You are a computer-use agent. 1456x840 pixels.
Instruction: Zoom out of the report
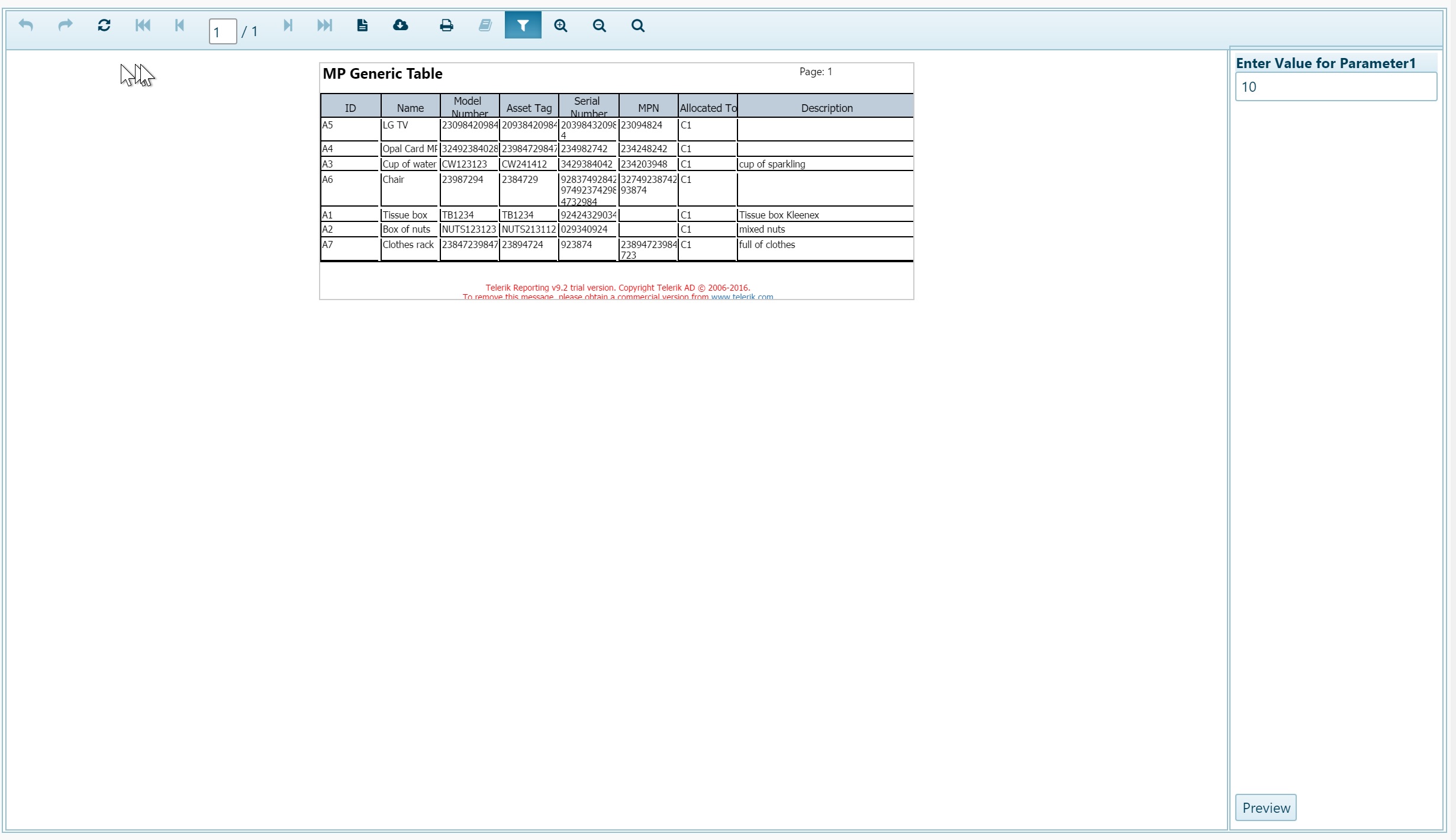599,25
